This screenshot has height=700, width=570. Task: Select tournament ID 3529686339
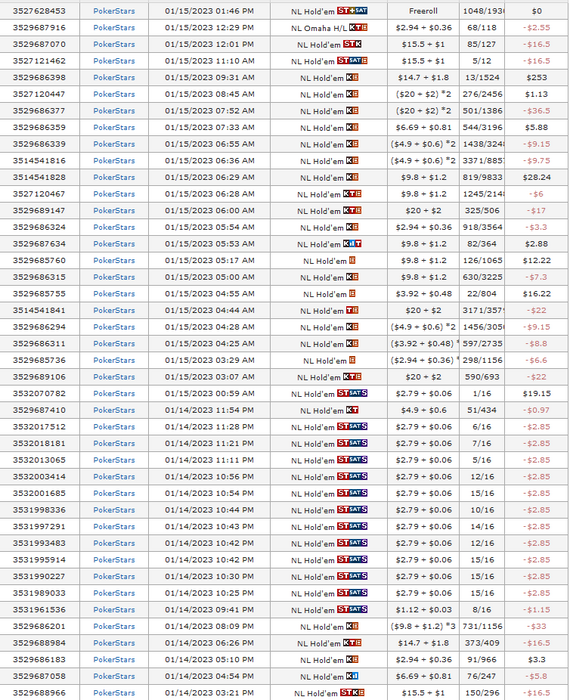pyautogui.click(x=39, y=144)
